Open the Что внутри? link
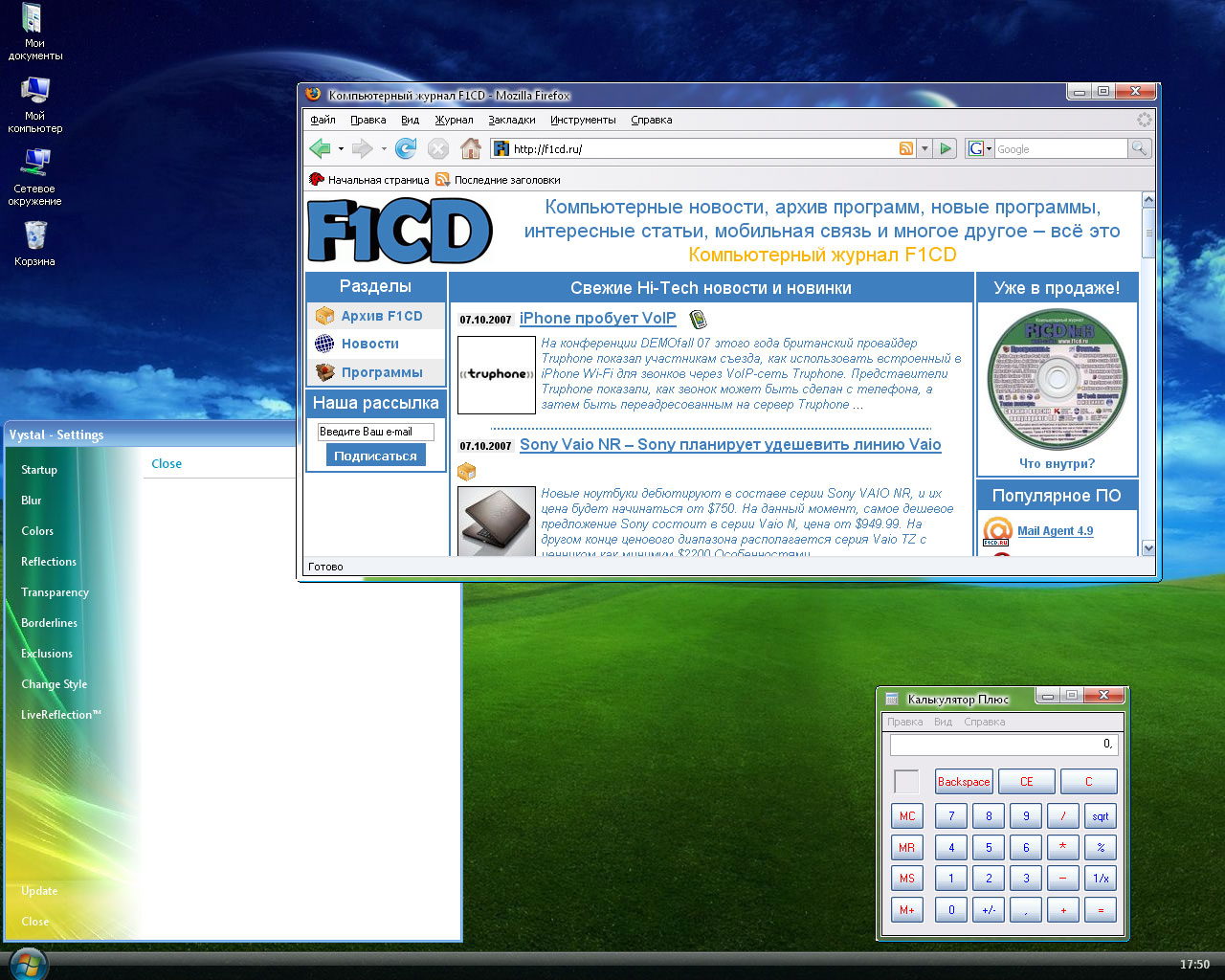 click(1057, 463)
